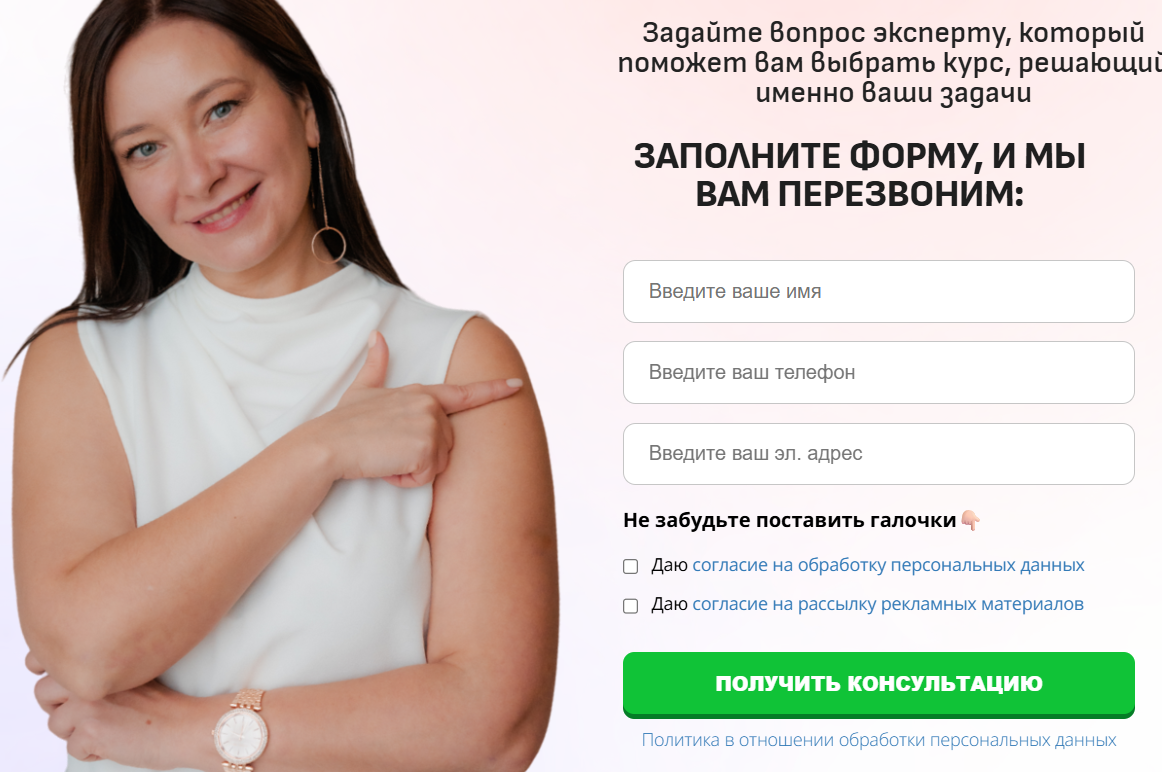This screenshot has height=772, width=1162.
Task: Enable the advertising mailing consent checkbox
Action: pyautogui.click(x=631, y=605)
